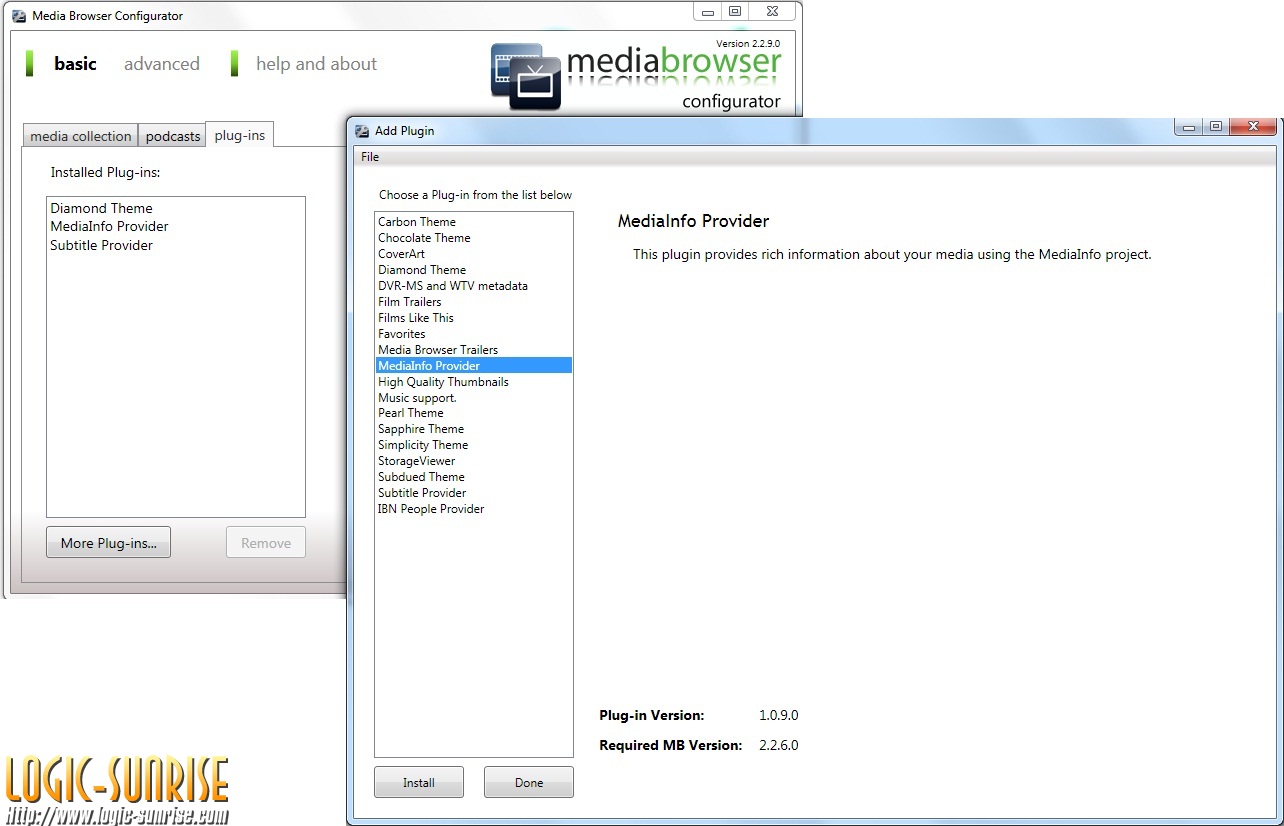Select the plug-ins tab
1284x826 pixels.
point(240,135)
